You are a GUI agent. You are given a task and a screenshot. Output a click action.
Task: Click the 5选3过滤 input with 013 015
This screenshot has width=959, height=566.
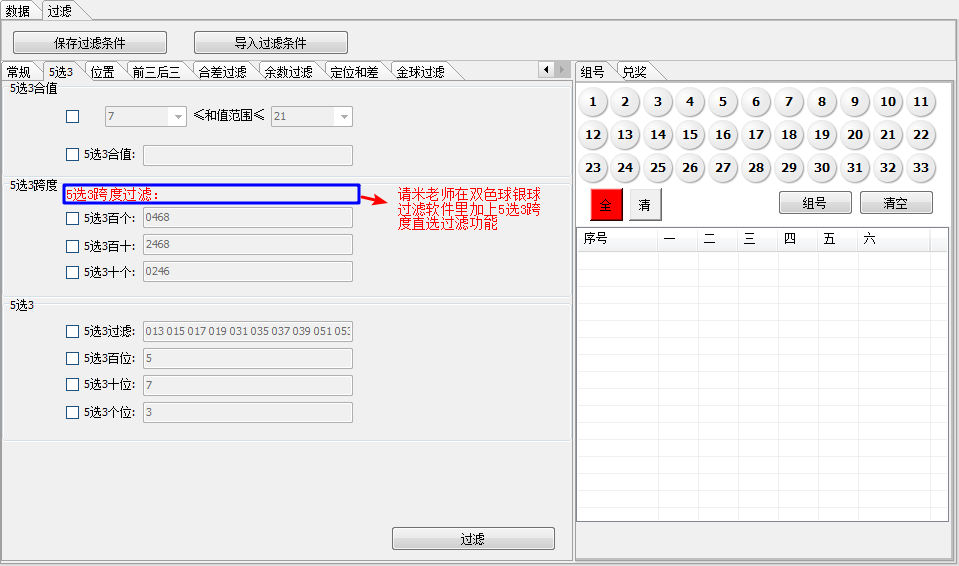pos(248,332)
